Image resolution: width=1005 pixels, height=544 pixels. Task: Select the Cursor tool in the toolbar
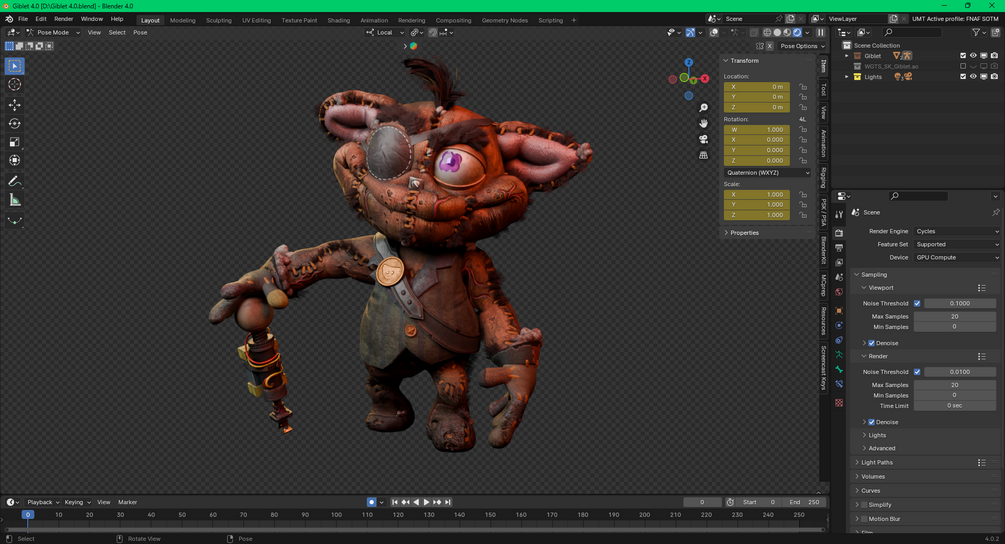click(15, 85)
